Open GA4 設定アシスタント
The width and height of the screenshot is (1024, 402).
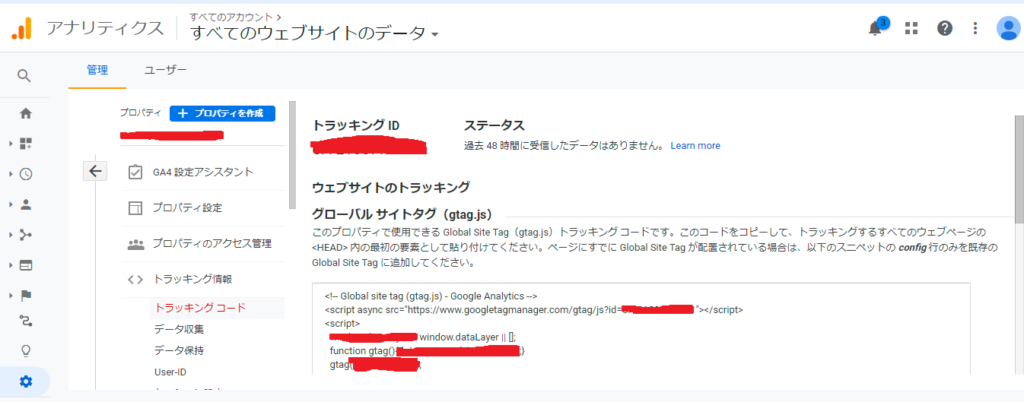(x=203, y=172)
